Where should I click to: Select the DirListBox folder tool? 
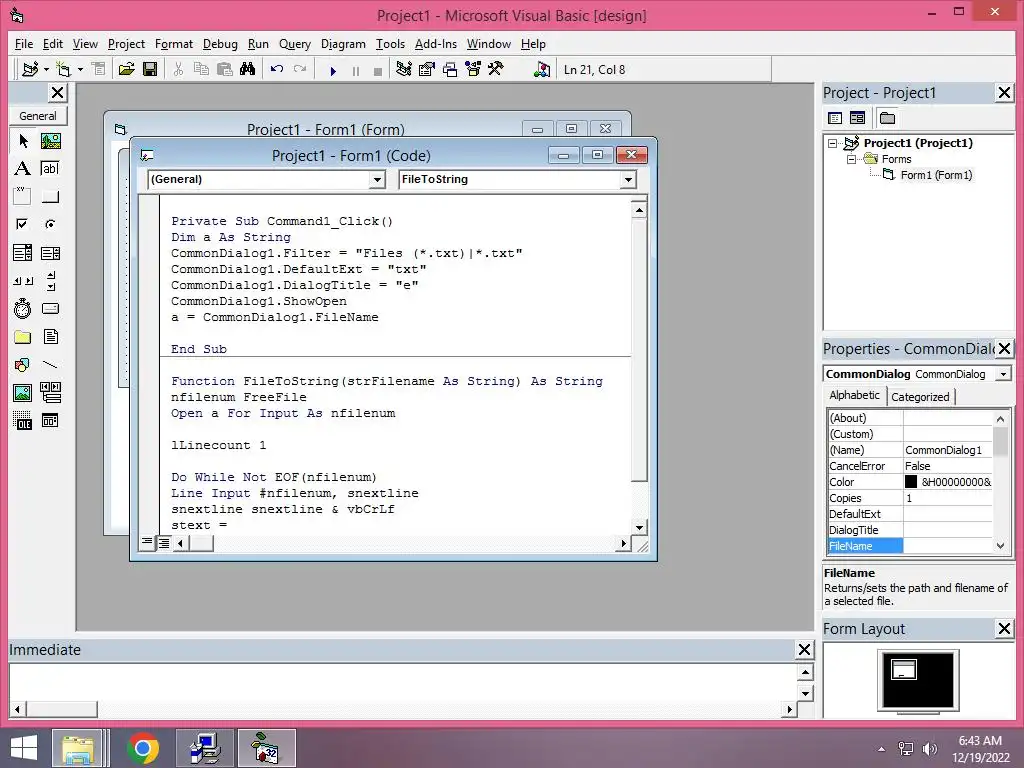(x=23, y=336)
